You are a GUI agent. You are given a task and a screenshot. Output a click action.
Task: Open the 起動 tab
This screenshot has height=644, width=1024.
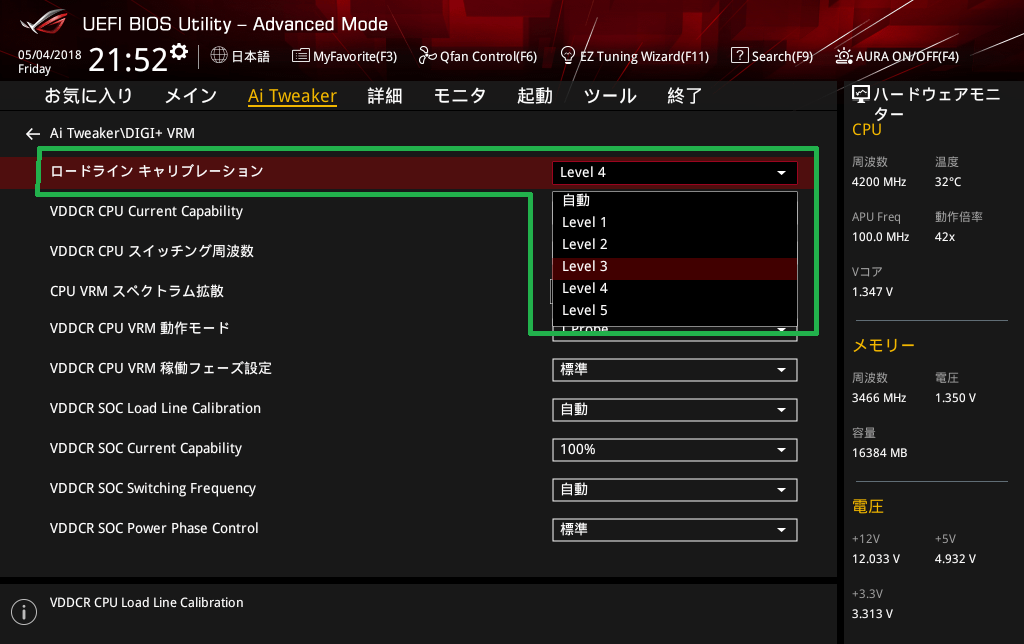pyautogui.click(x=535, y=96)
